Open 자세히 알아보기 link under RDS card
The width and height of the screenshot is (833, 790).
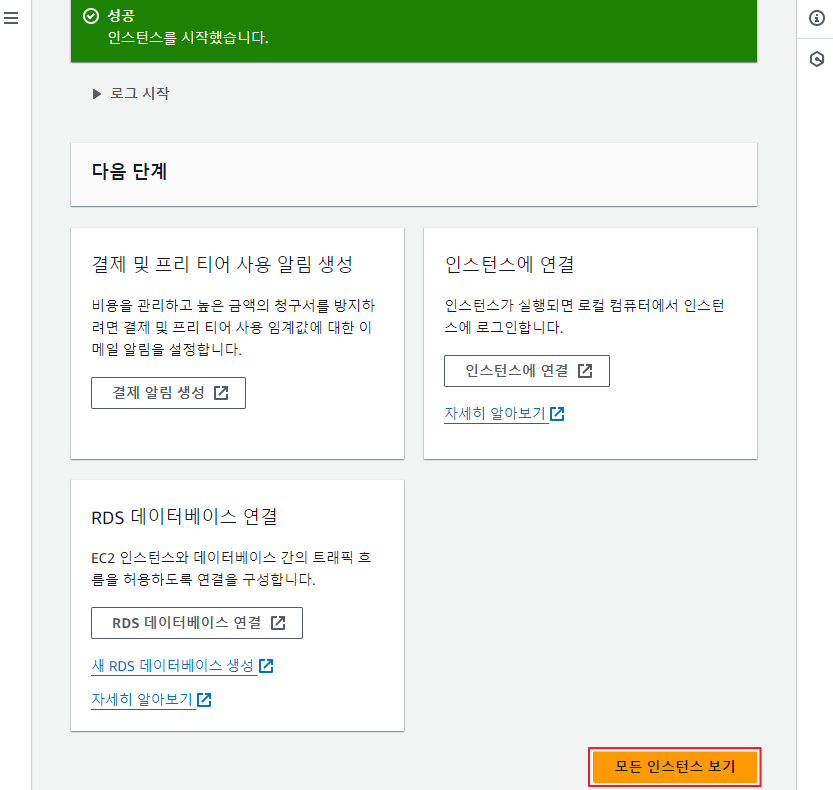point(151,700)
